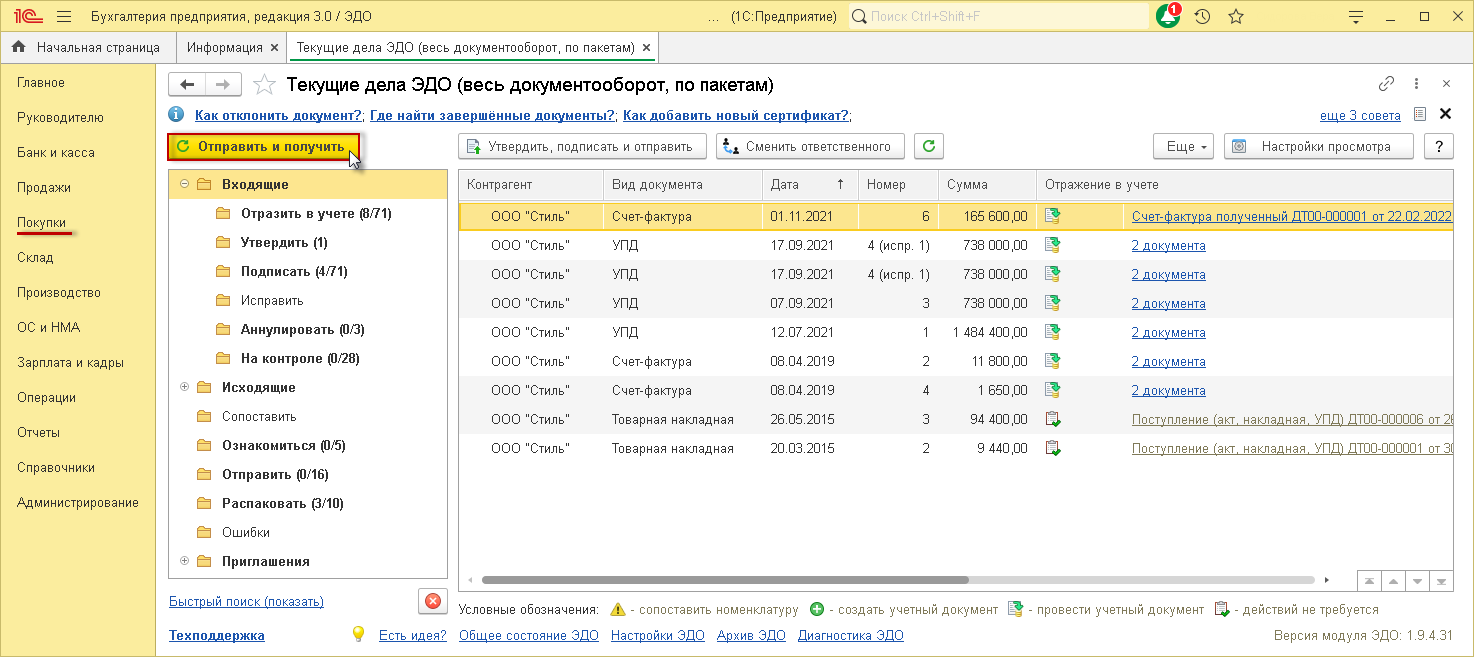Expand the Исходящие folder node
This screenshot has height=657, width=1474.
(184, 387)
